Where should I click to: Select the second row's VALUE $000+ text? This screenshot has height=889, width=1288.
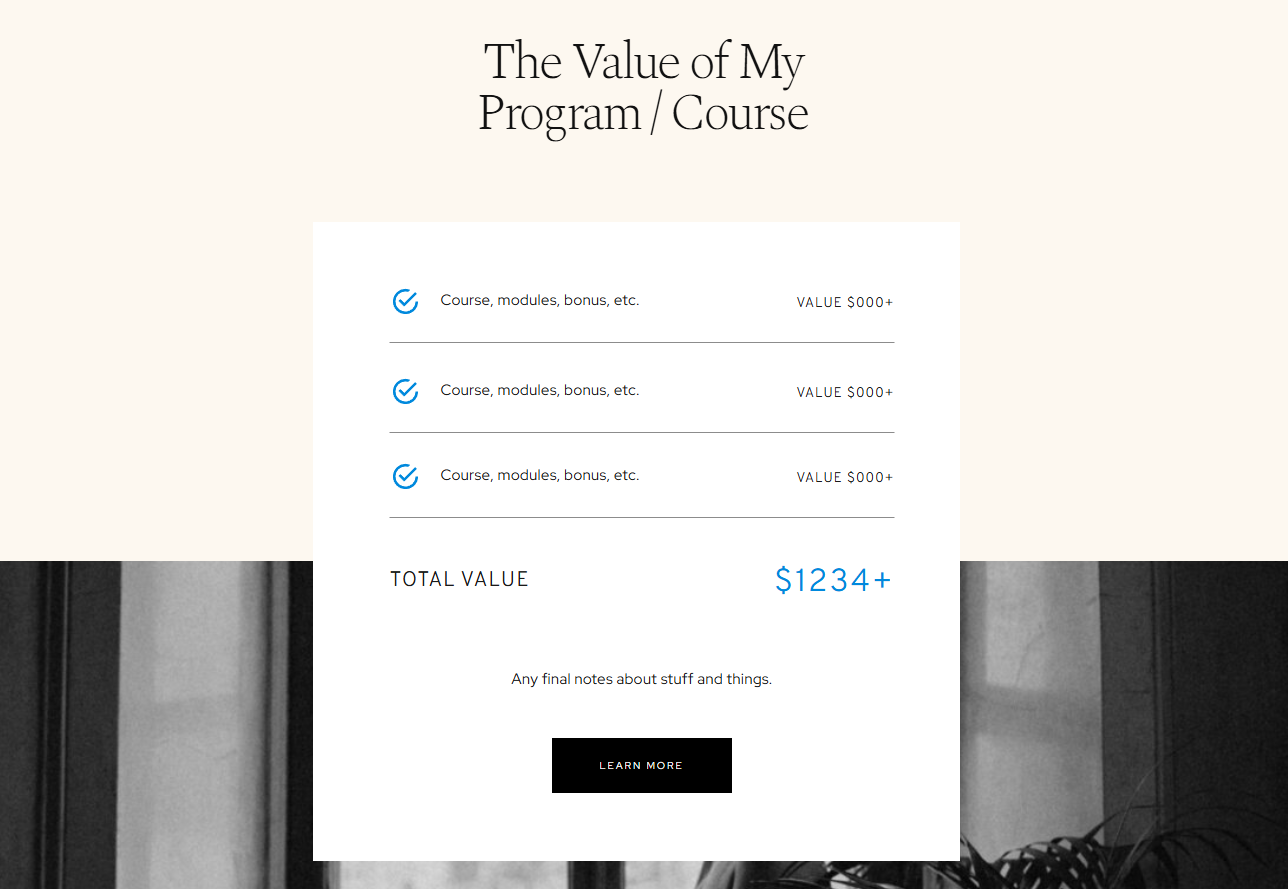[x=844, y=392]
